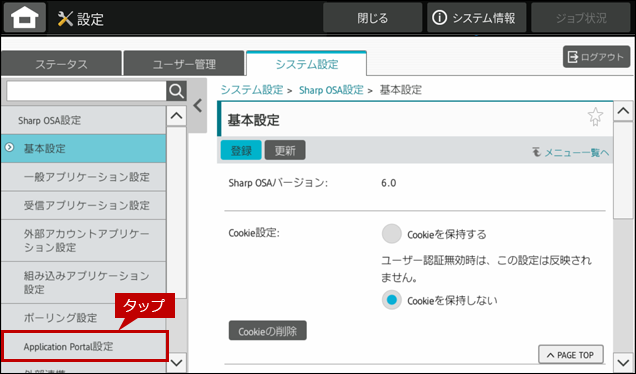
Task: Click main panel scroll down arrow
Action: [x=623, y=362]
